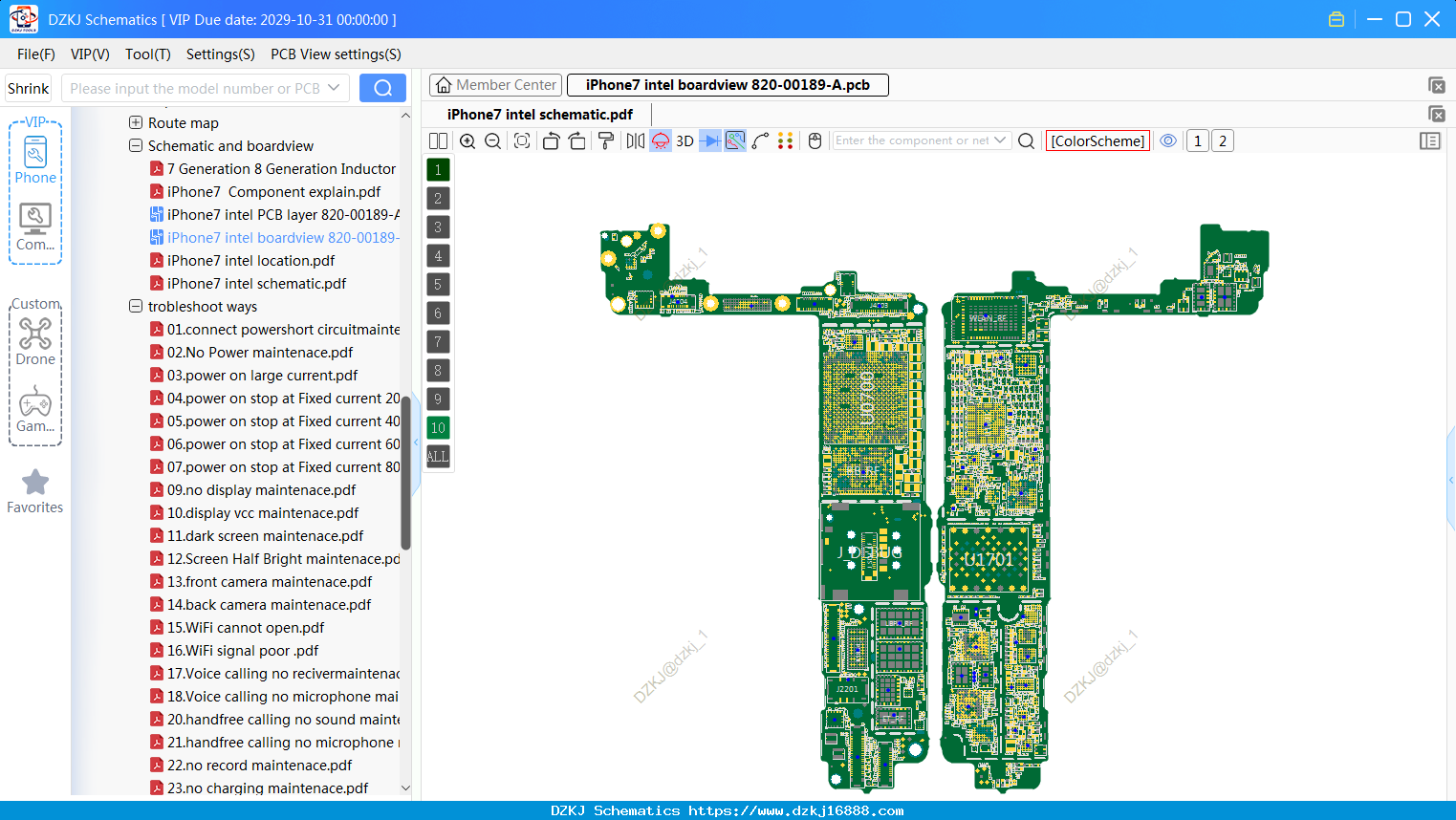The height and width of the screenshot is (820, 1456).
Task: Click scroll up arrow of file tree
Action: point(405,116)
